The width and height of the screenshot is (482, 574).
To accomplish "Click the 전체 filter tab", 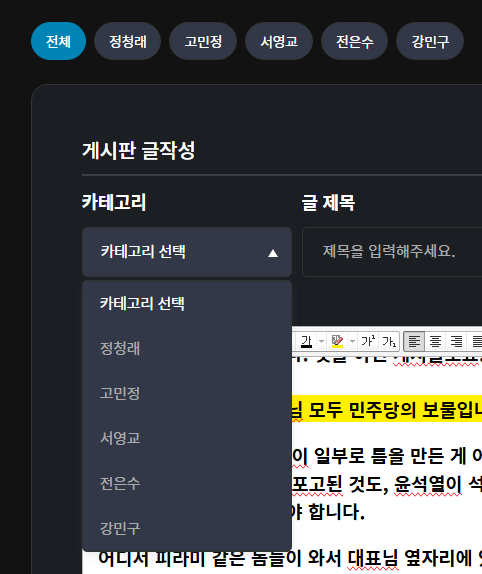I will pos(59,41).
